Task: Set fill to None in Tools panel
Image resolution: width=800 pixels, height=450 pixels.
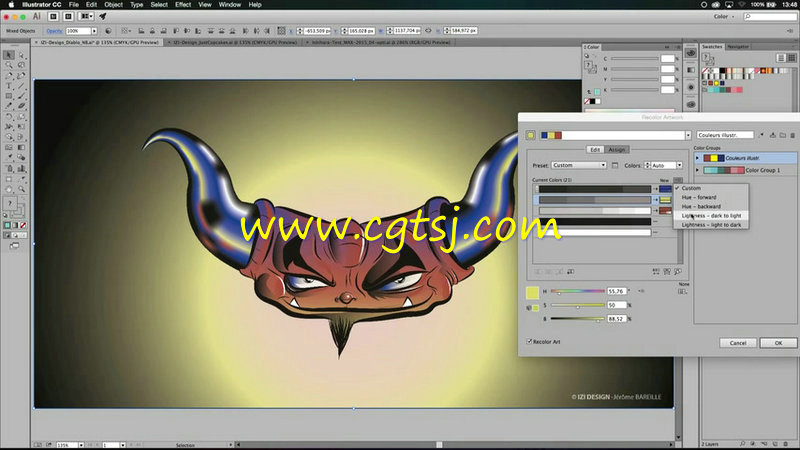Action: pos(23,225)
